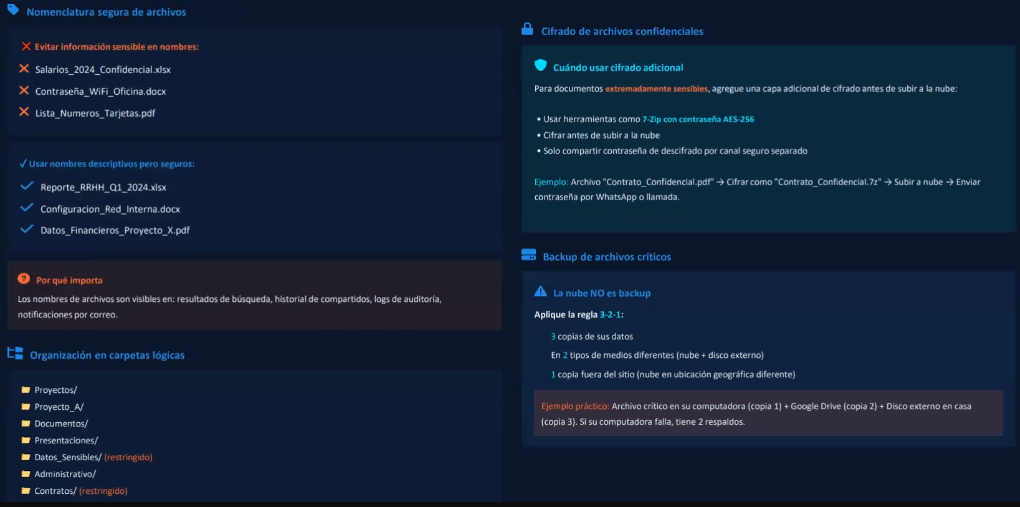
Task: Click the checkmark beside Configuracion_Red_Interna.docx
Action: tap(27, 208)
